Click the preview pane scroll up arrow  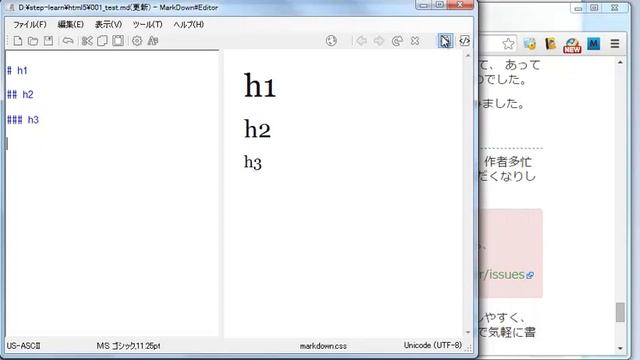468,56
